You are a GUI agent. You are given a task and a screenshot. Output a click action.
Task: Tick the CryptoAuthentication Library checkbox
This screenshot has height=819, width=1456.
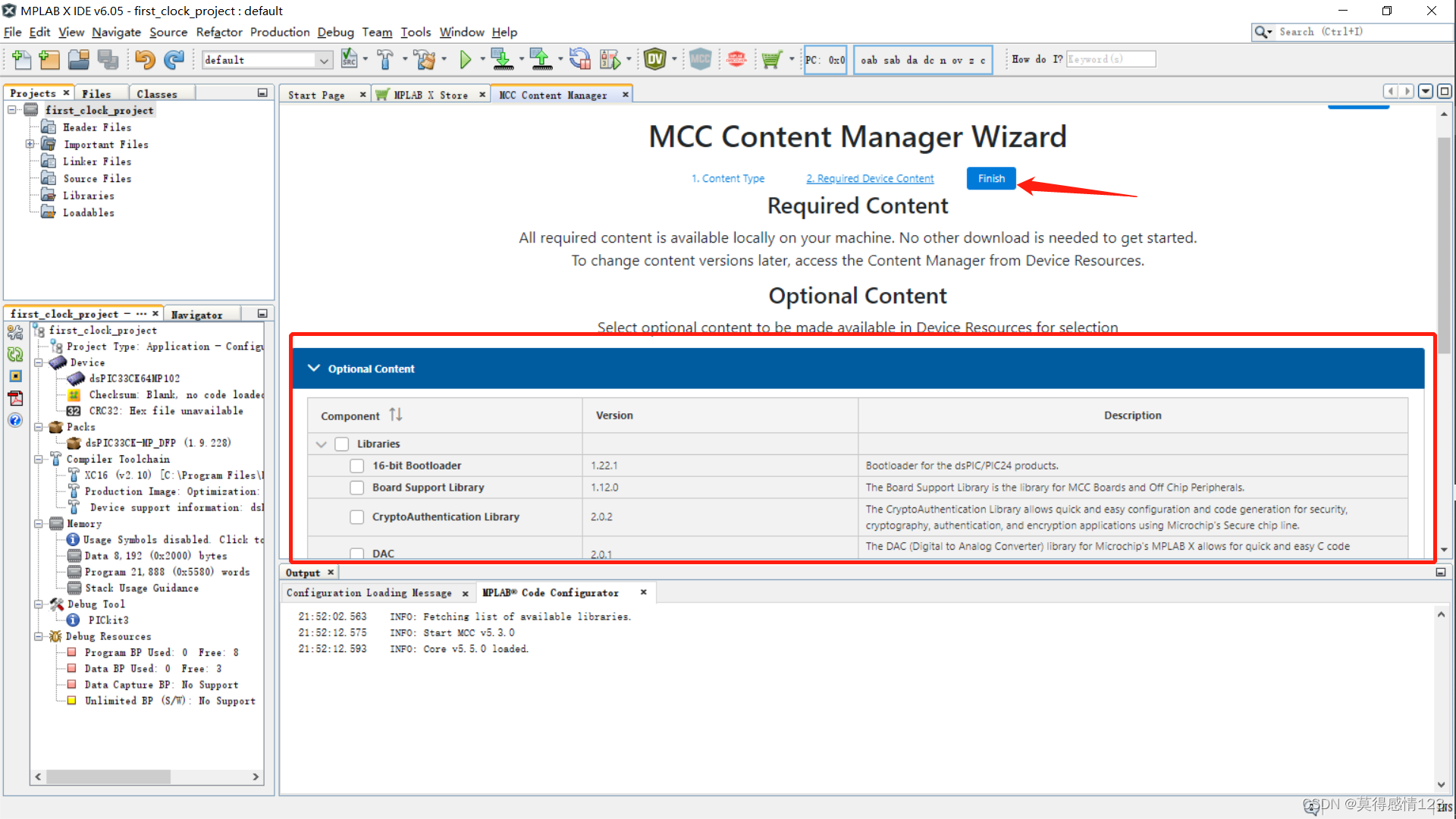pos(356,517)
